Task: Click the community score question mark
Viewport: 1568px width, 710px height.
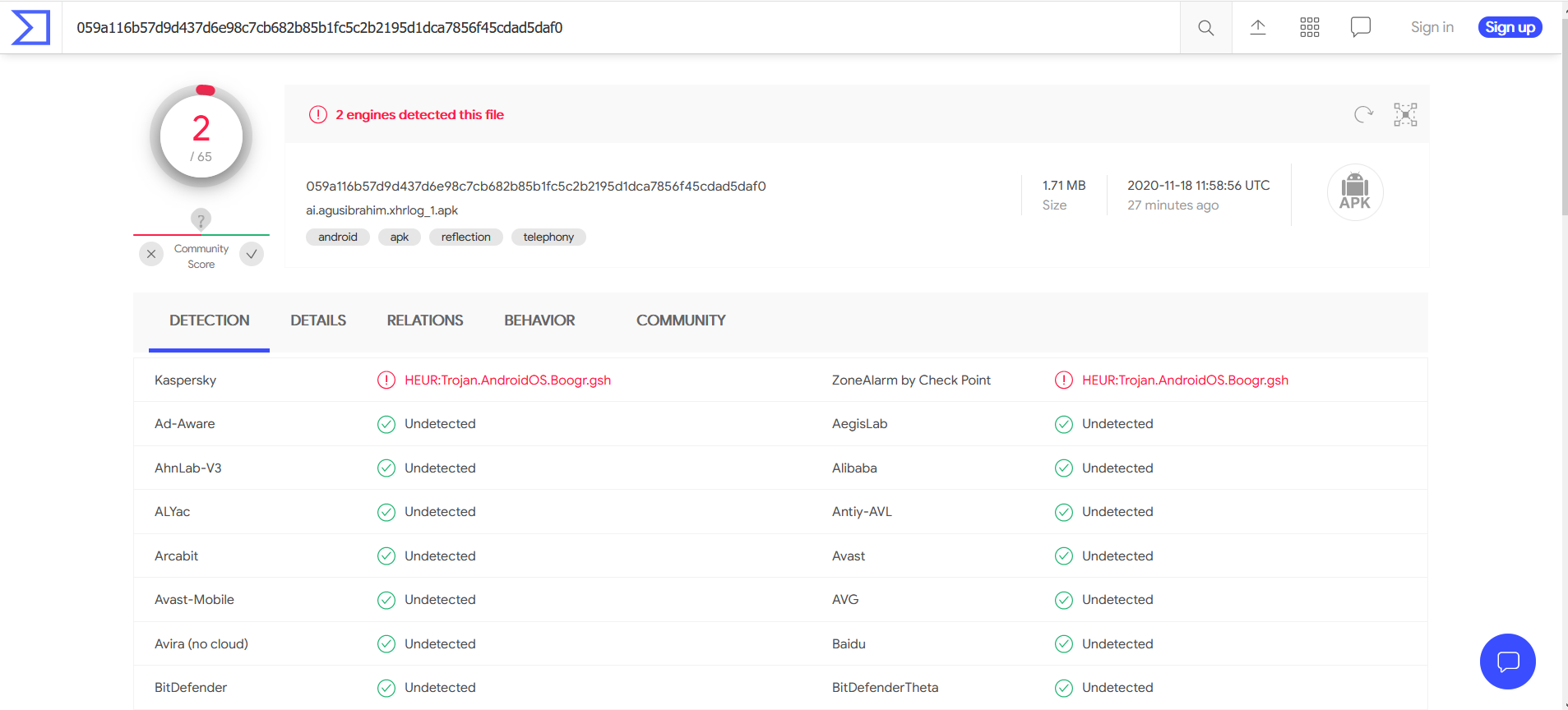Action: tap(201, 219)
